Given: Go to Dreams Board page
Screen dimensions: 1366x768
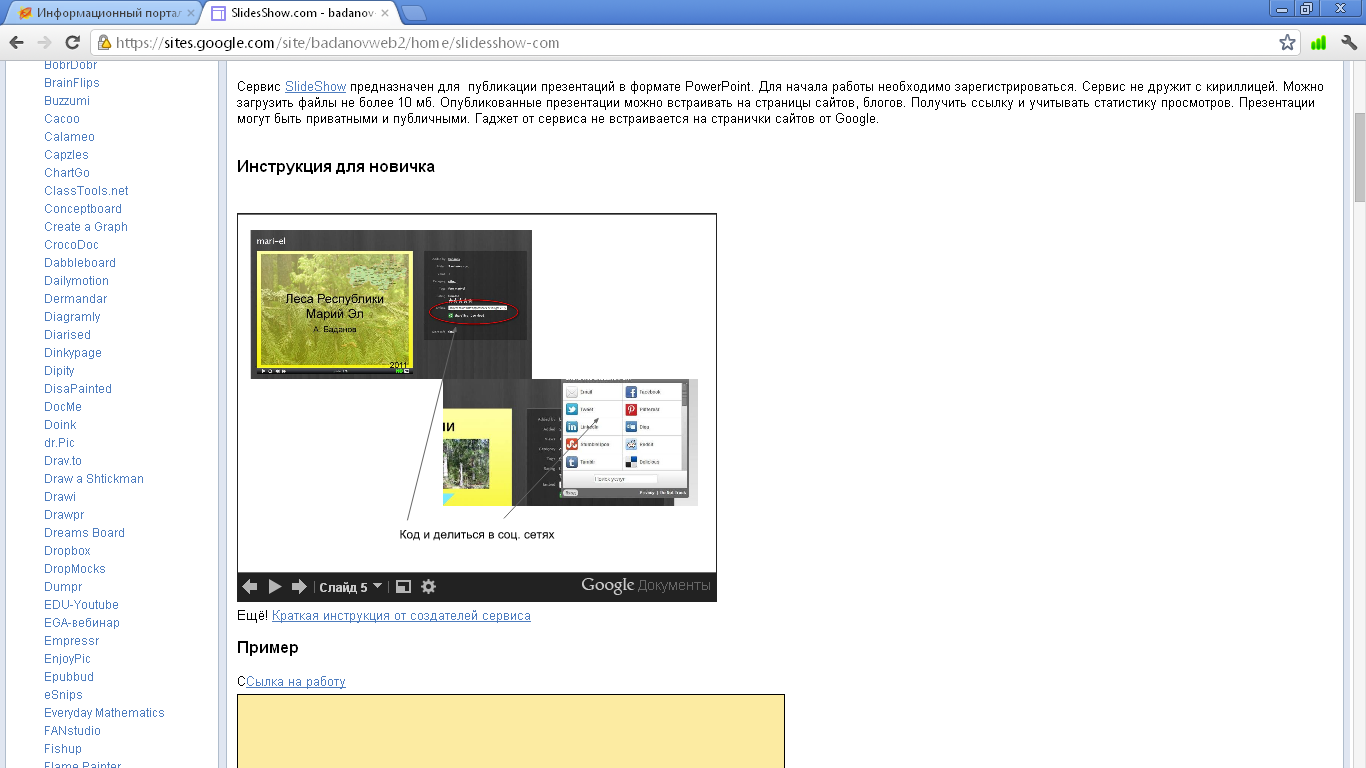Looking at the screenshot, I should 84,533.
